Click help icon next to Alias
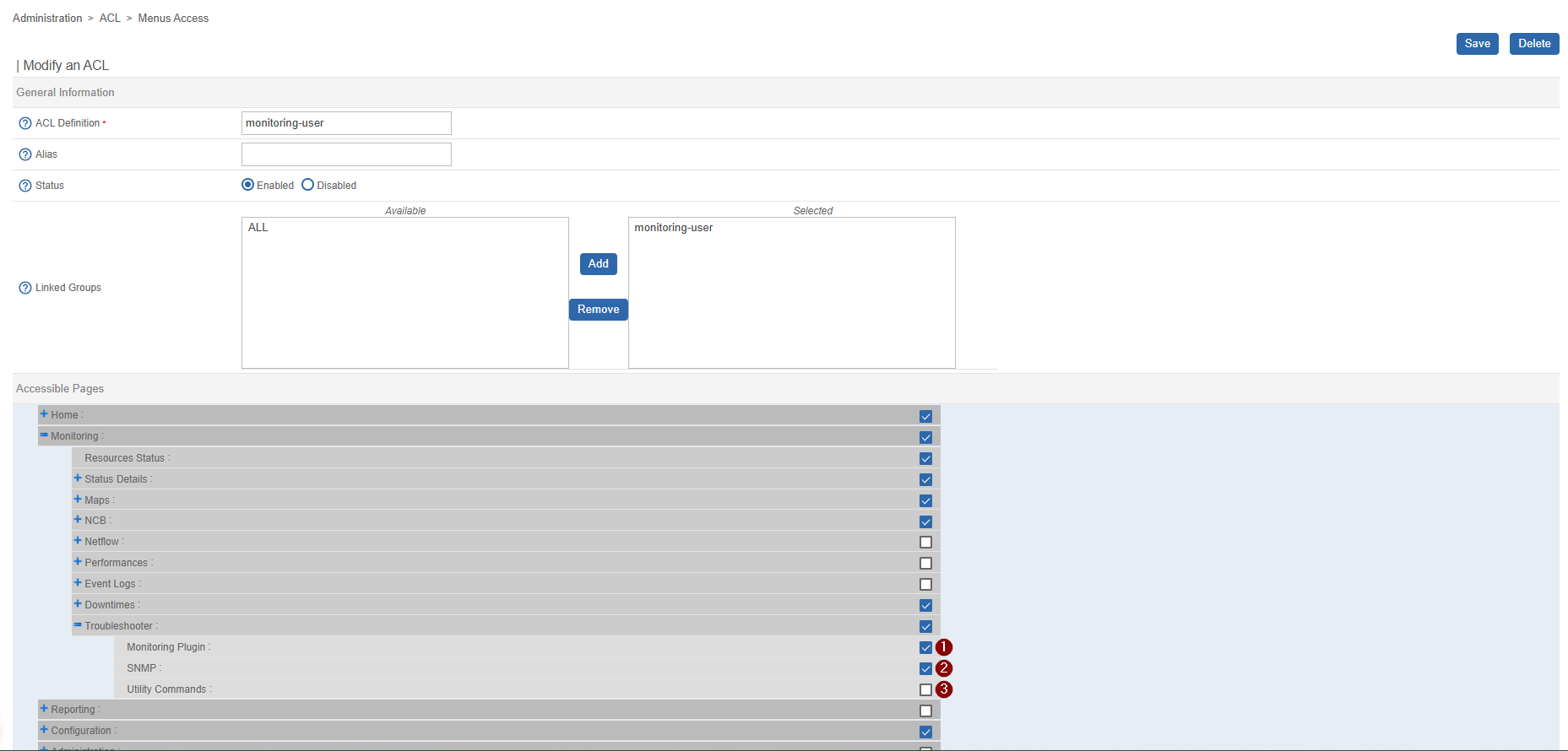Screen dimensions: 1568x751 coord(25,154)
